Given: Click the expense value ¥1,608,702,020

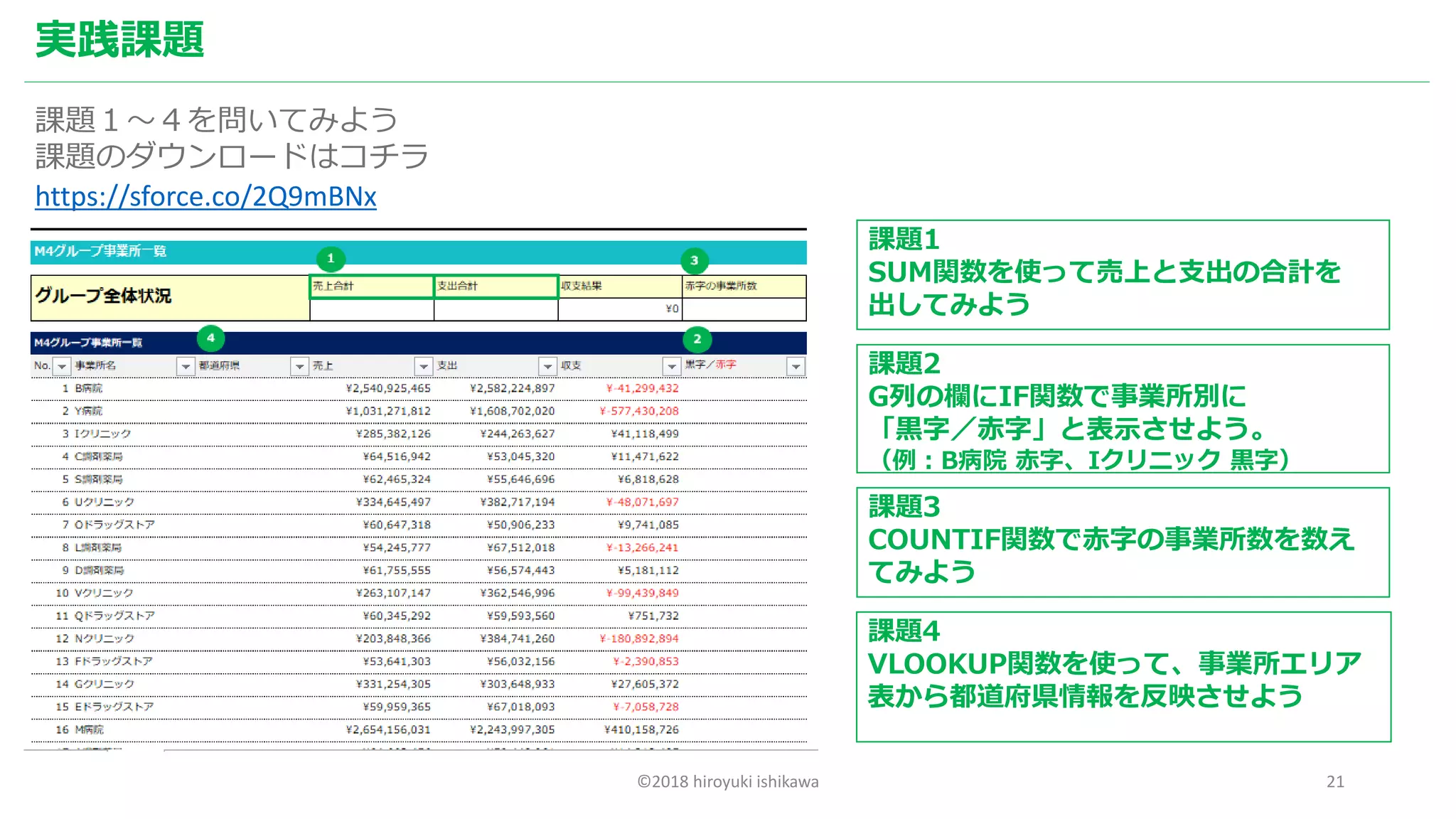Looking at the screenshot, I should point(513,411).
